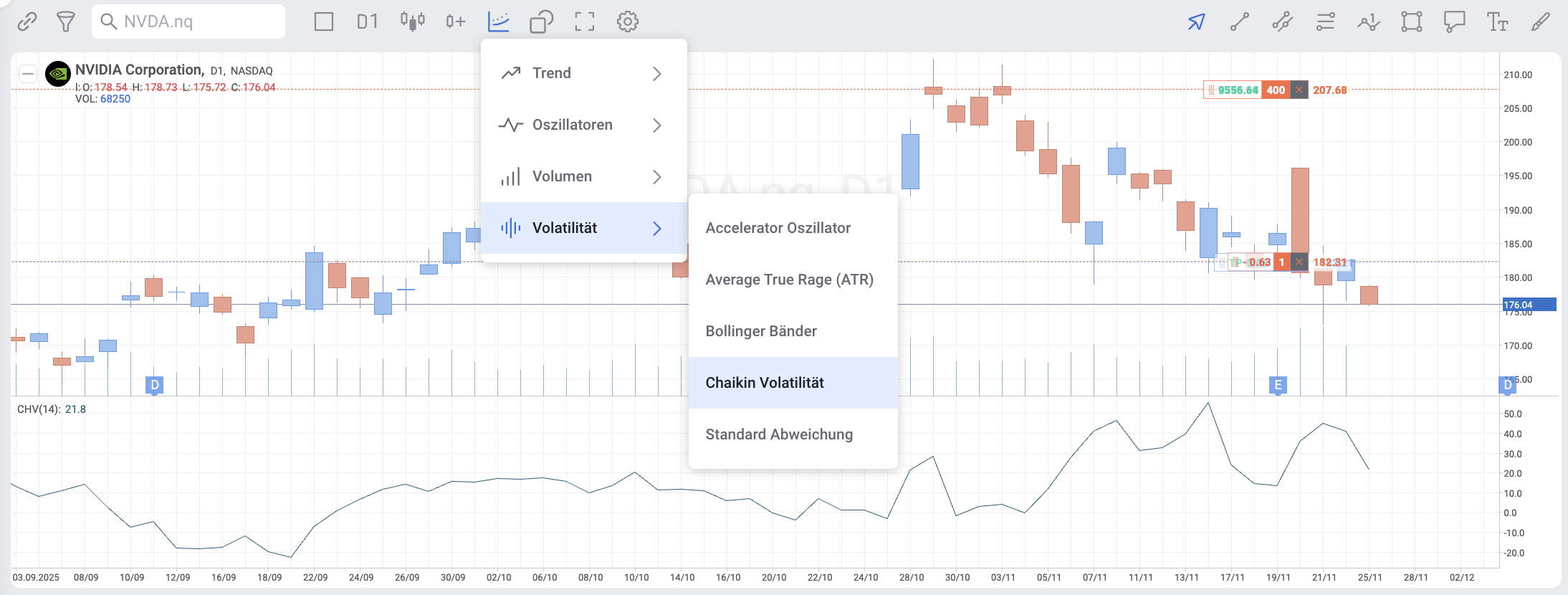Click the detach window copy icon
The width and height of the screenshot is (1568, 595).
click(x=542, y=22)
